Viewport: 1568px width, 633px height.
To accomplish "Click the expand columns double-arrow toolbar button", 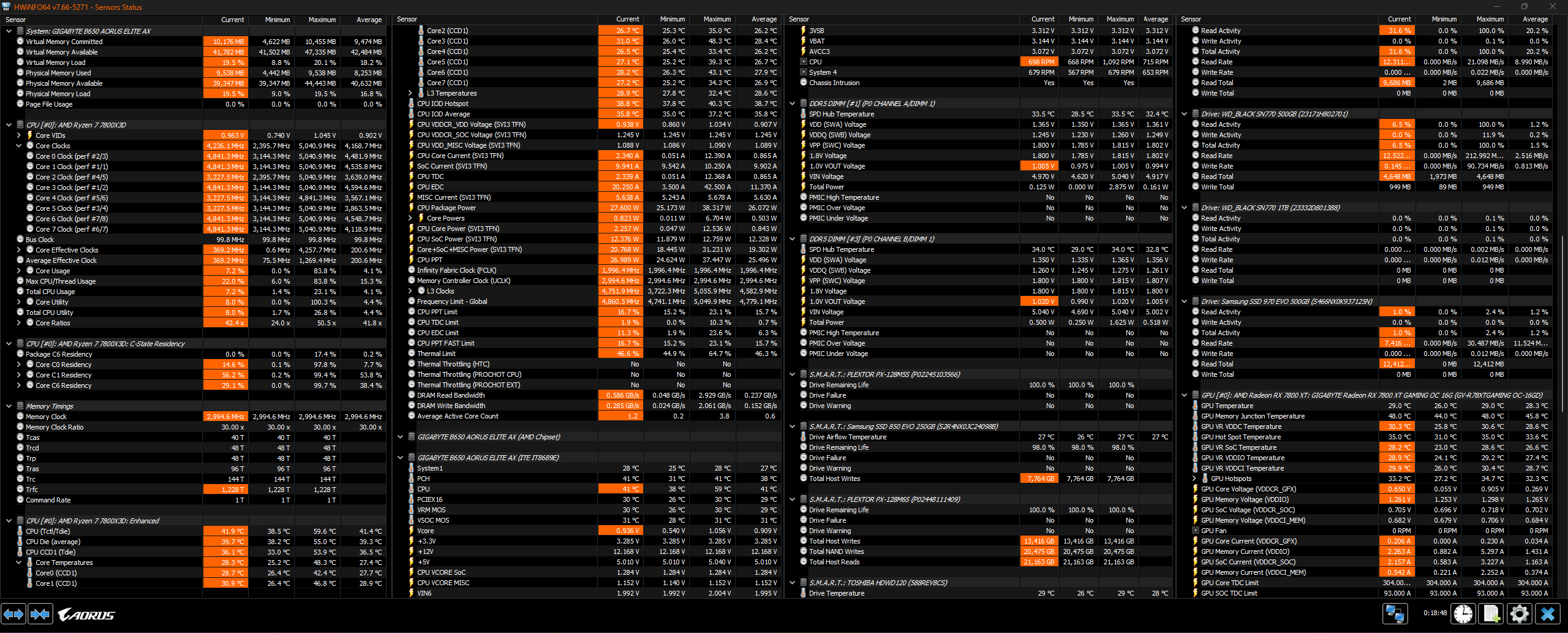I will [13, 613].
